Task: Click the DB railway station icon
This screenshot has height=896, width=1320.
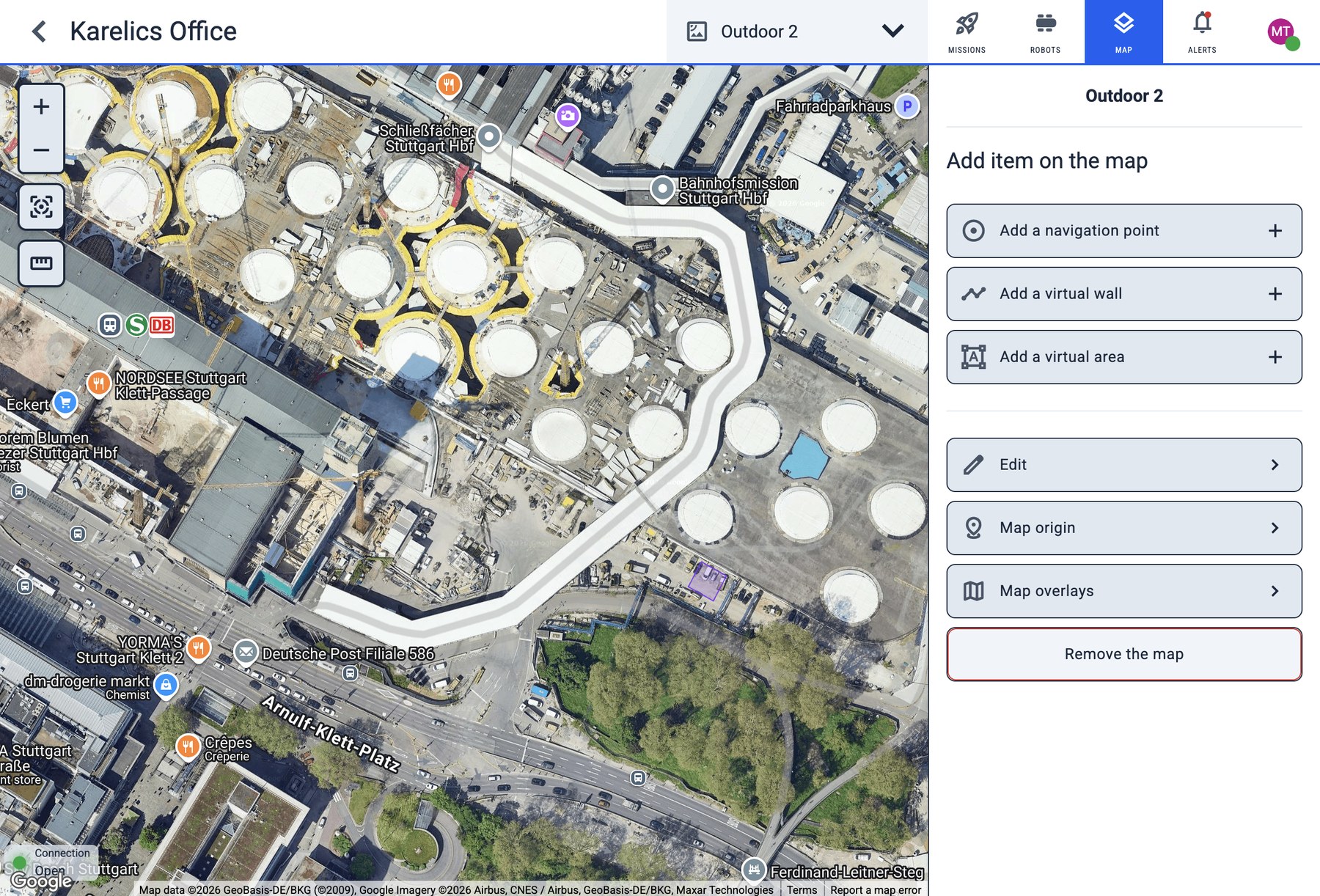Action: click(x=162, y=325)
